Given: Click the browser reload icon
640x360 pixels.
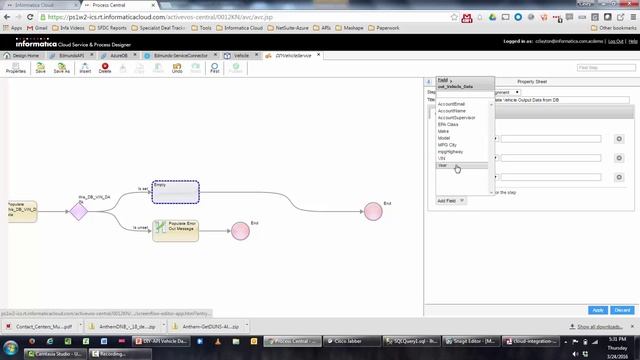Looking at the screenshot, I should [x=30, y=17].
